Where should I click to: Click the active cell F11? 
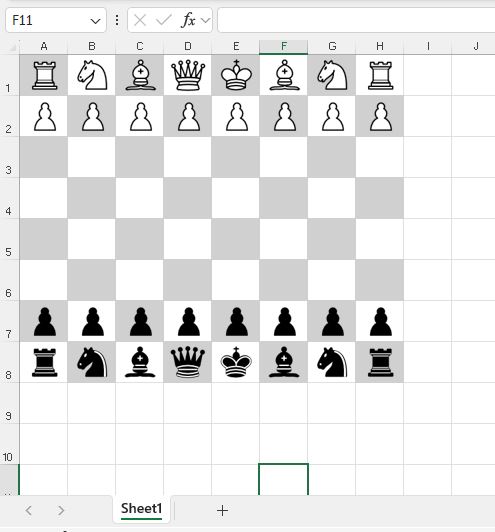tap(284, 479)
